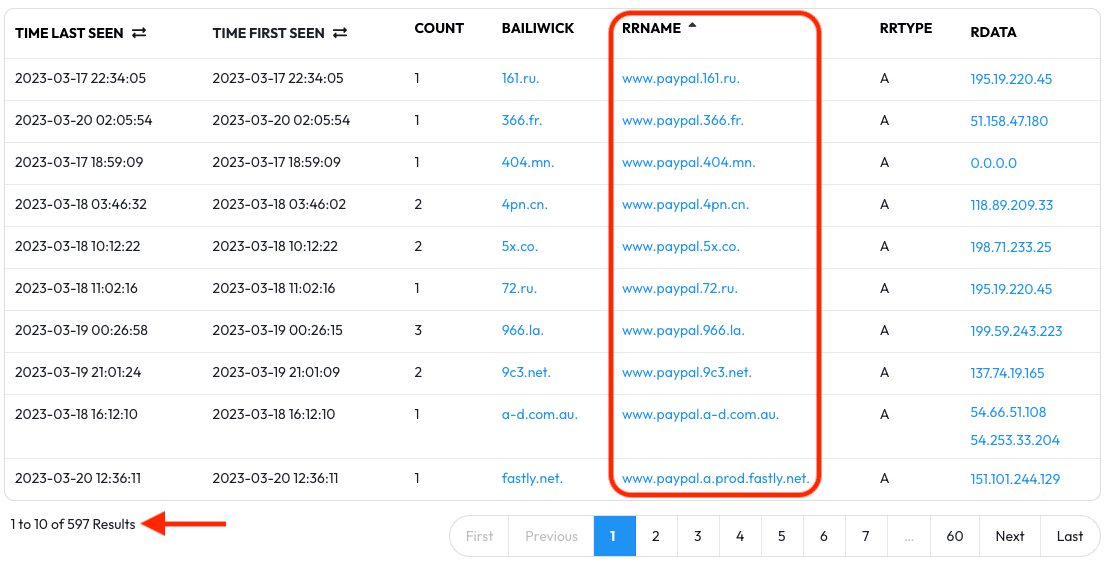
Task: Sort by RRNAME ascending arrow
Action: [x=692, y=25]
